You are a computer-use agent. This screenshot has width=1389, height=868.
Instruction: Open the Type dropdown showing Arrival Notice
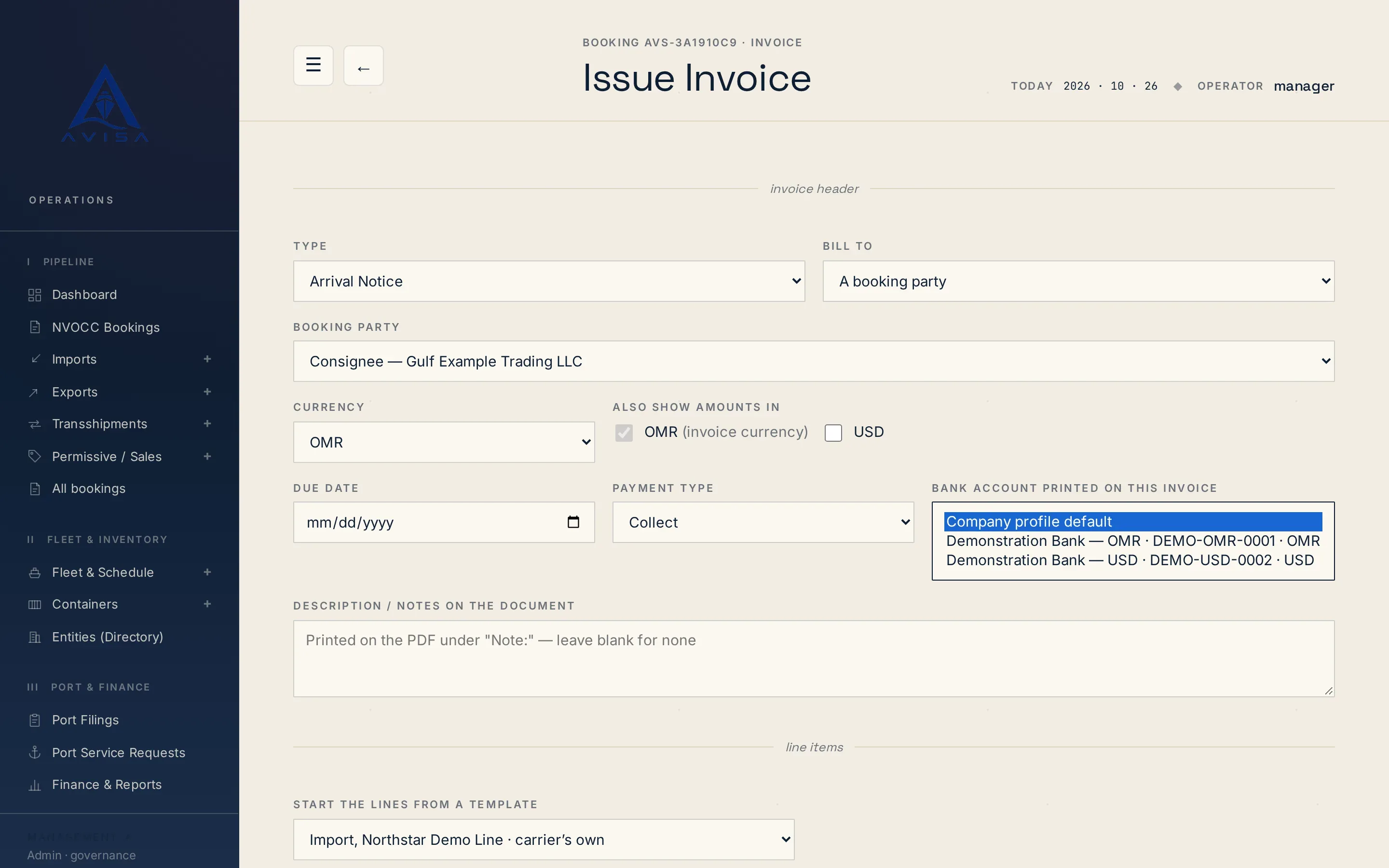[x=549, y=281]
